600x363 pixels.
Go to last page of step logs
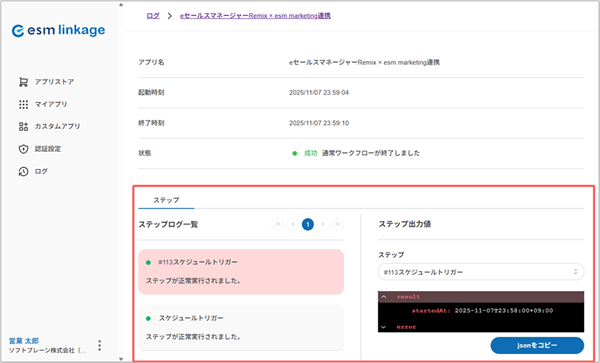(338, 224)
